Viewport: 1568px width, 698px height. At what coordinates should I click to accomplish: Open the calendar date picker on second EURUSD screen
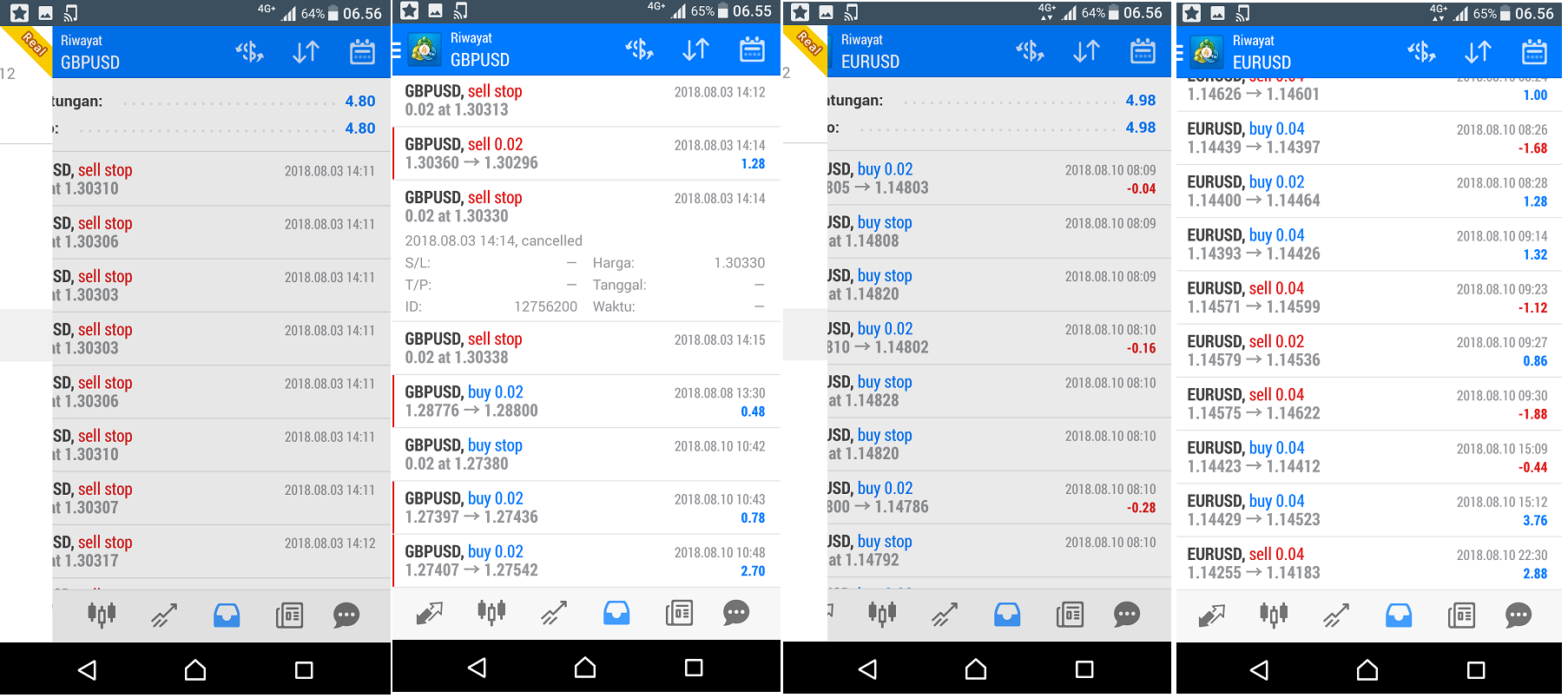pyautogui.click(x=1534, y=52)
